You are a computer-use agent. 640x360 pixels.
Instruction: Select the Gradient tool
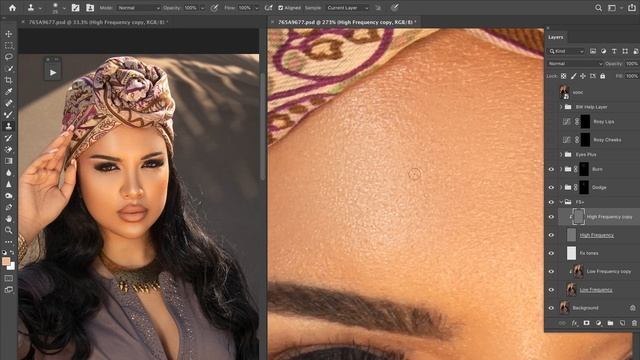[x=9, y=161]
